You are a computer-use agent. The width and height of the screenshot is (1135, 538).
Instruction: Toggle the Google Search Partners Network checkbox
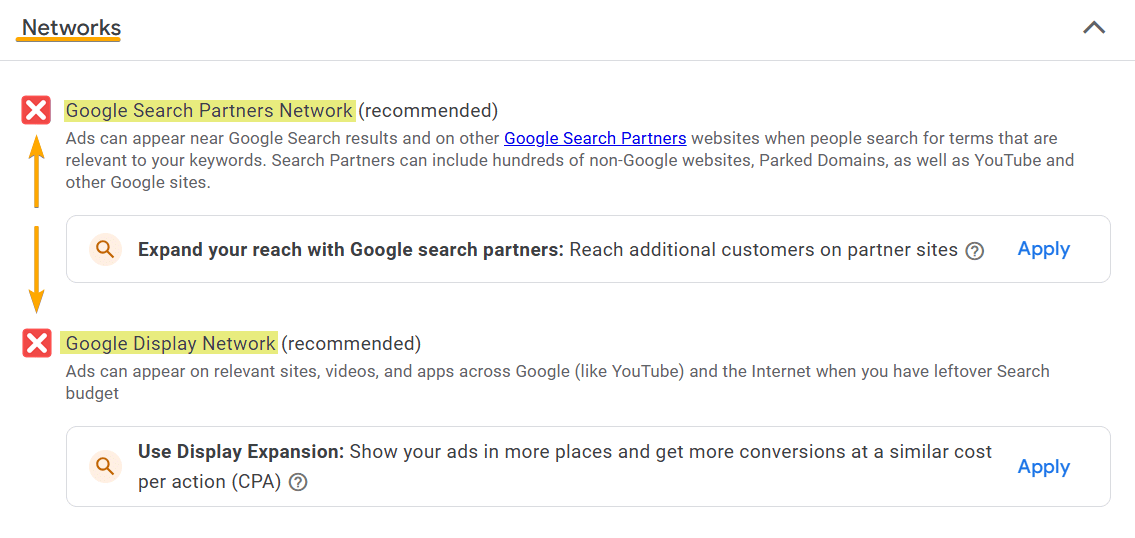point(37,110)
